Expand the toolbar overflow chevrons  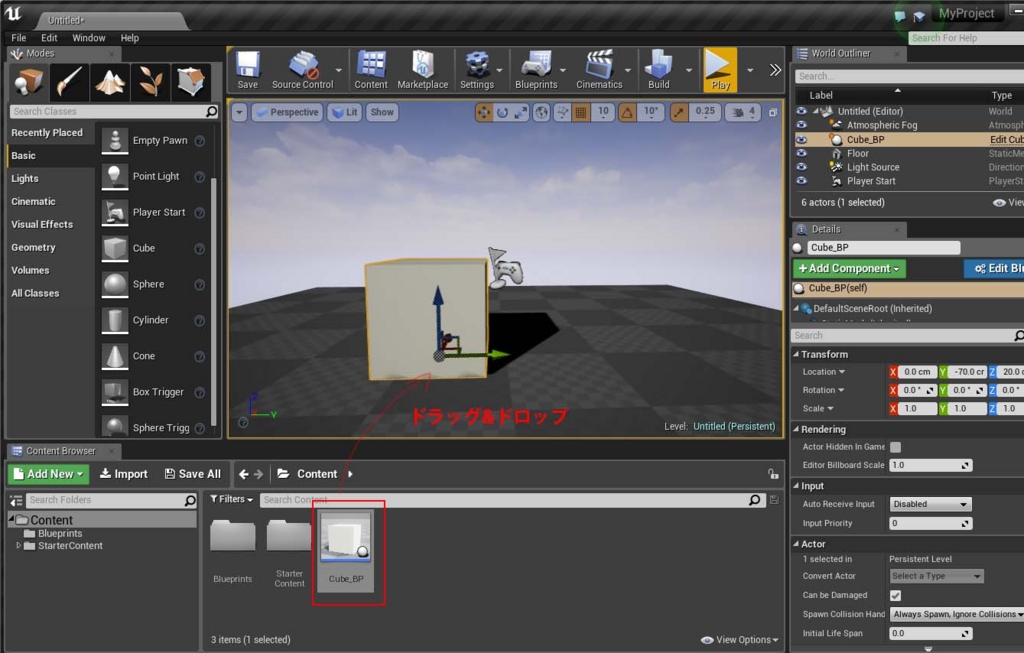tap(775, 70)
